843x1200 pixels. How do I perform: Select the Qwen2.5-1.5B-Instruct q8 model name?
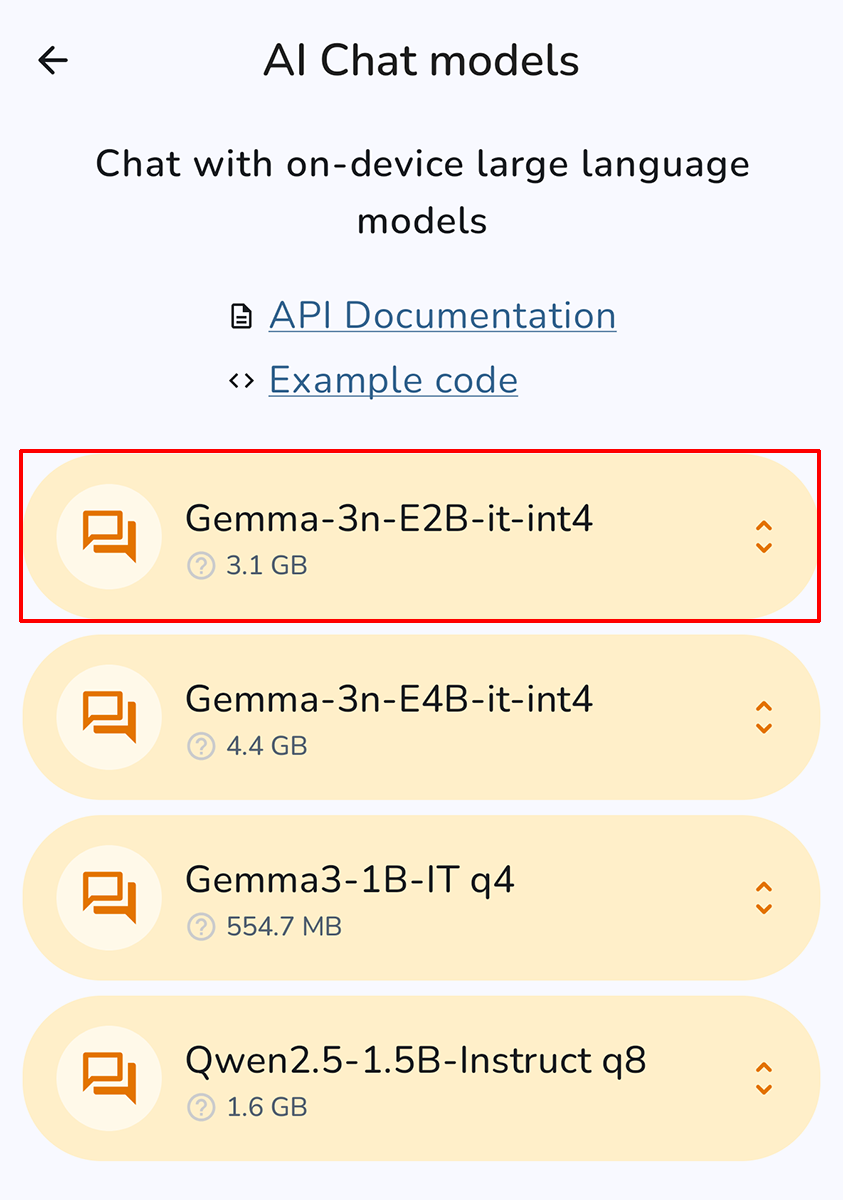tap(416, 1060)
